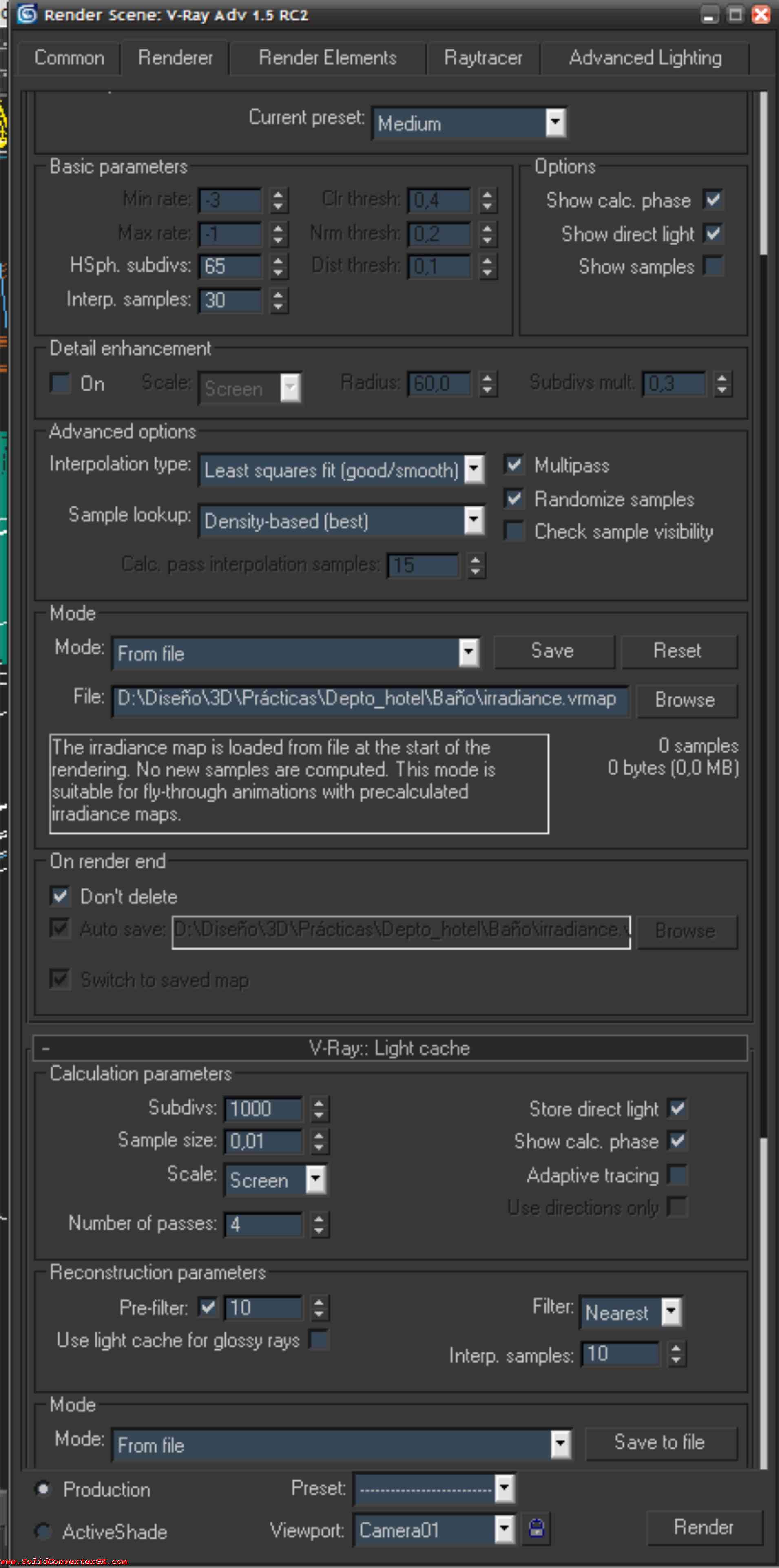Open the Sample lookup dropdown
This screenshot has height=1568, width=779.
click(x=342, y=521)
